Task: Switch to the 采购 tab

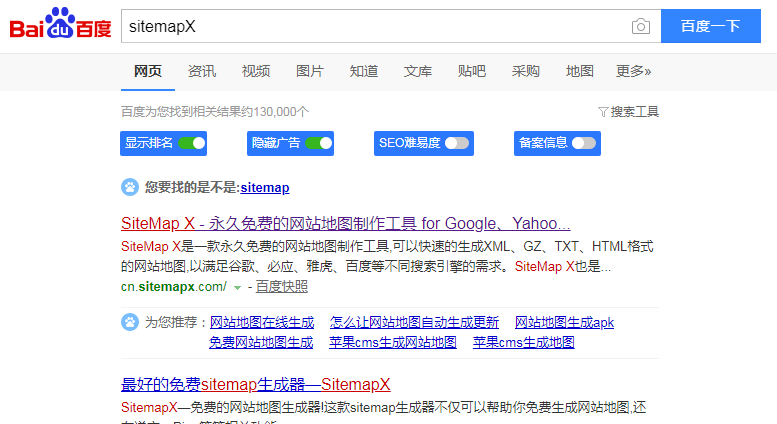Action: tap(526, 71)
